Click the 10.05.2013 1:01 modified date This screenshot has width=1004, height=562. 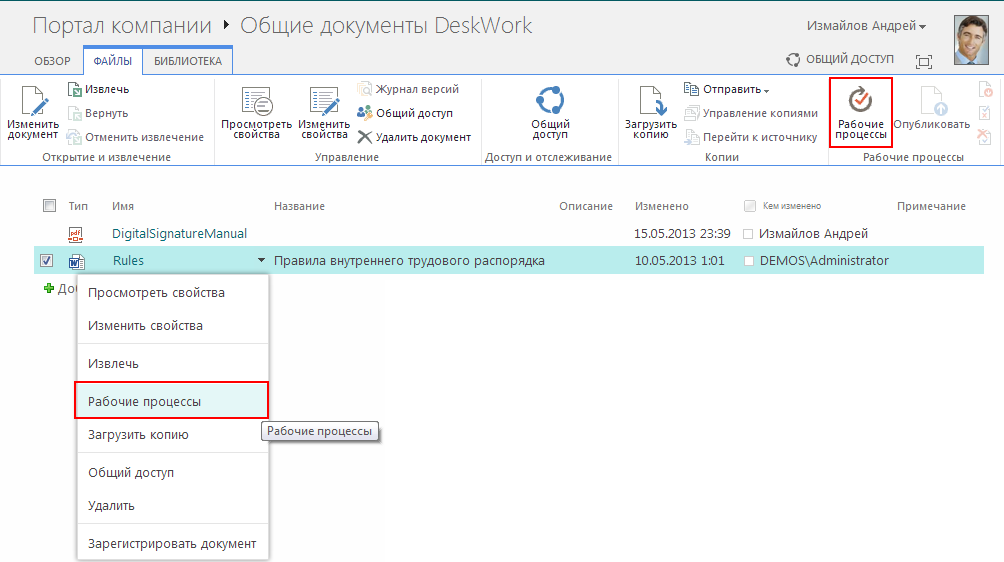(679, 261)
